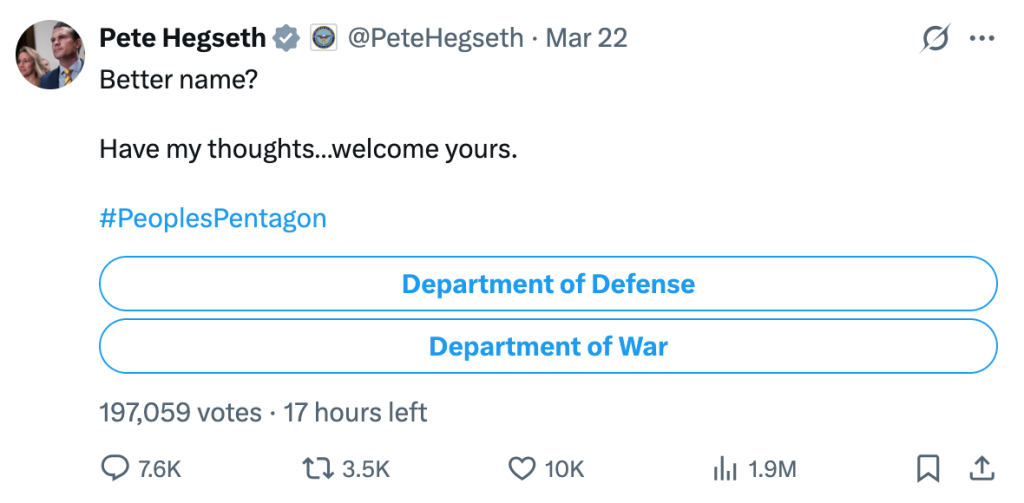Click the blue verified checkmark badge

click(287, 38)
